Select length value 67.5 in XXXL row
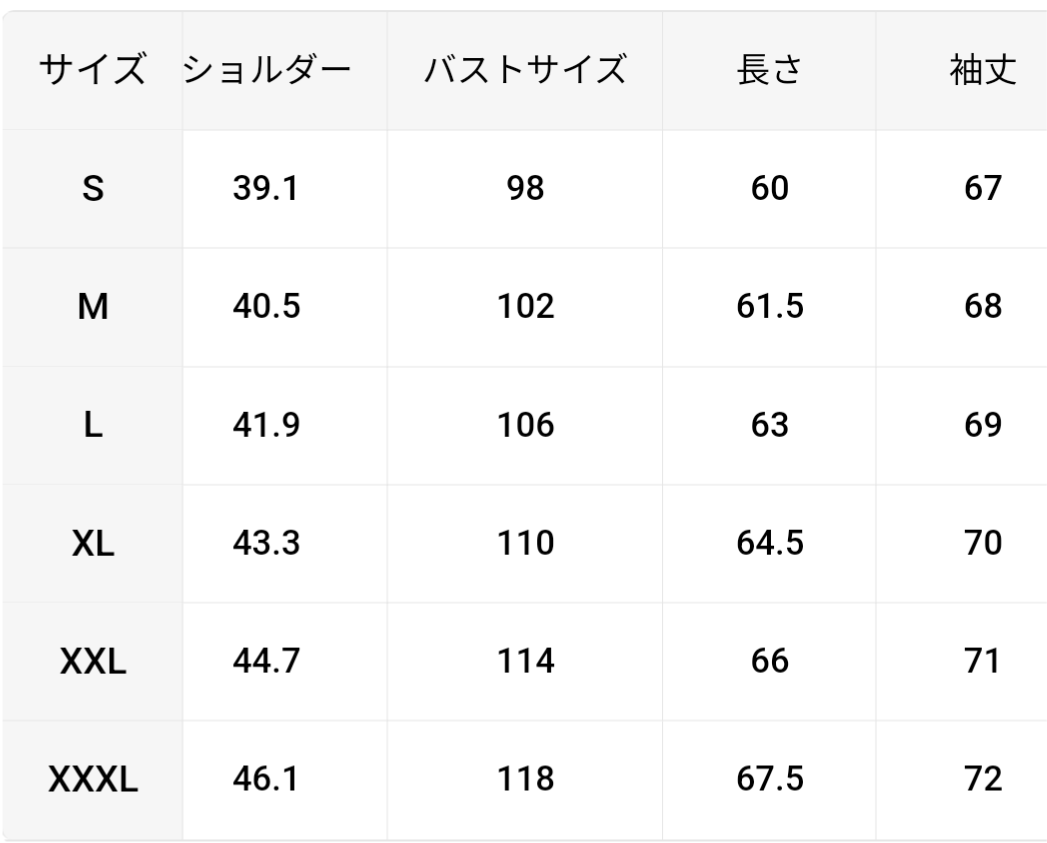 click(x=769, y=779)
